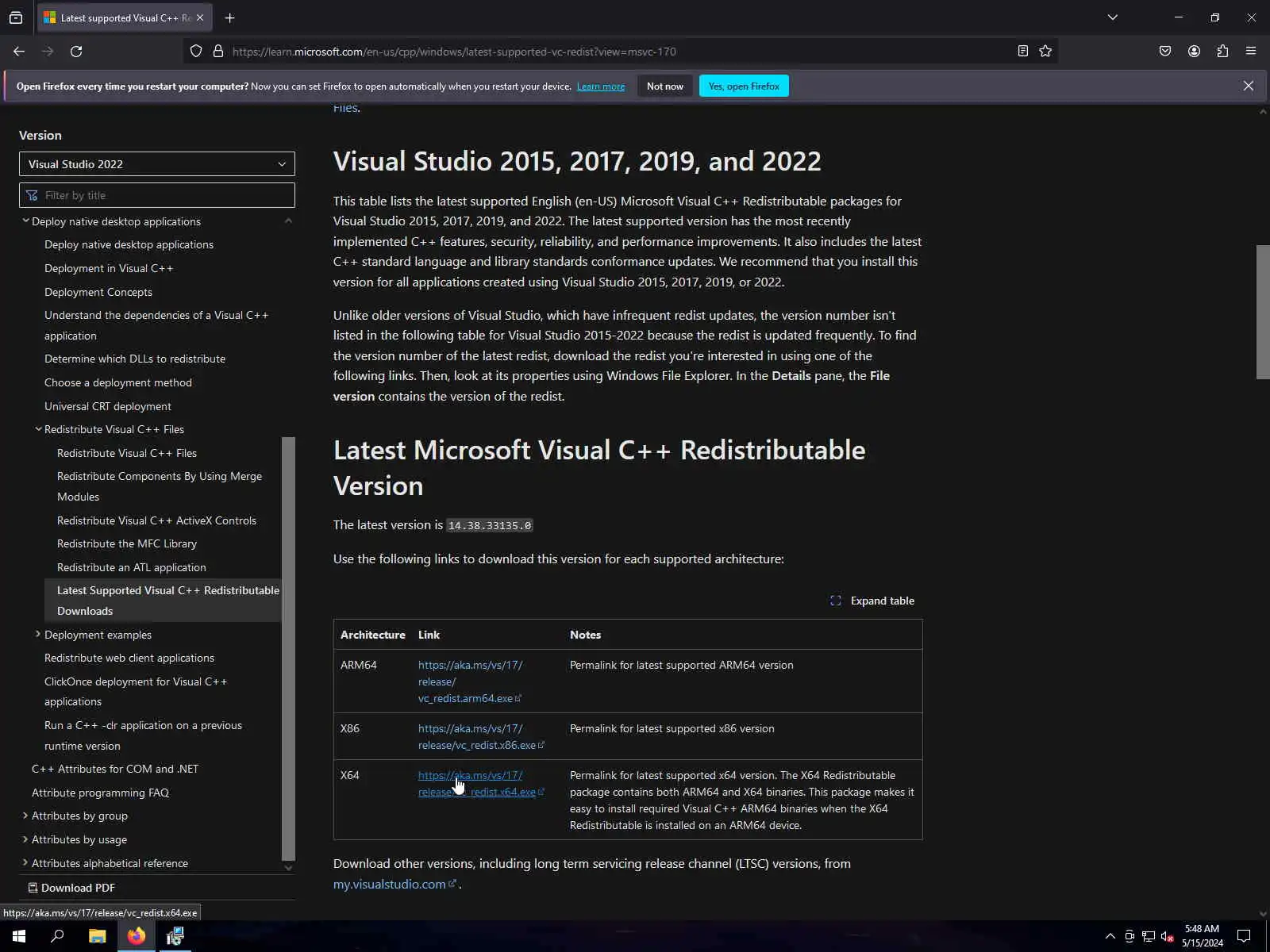List all tabs dropdown arrow
This screenshot has width=1270, height=952.
[1113, 17]
